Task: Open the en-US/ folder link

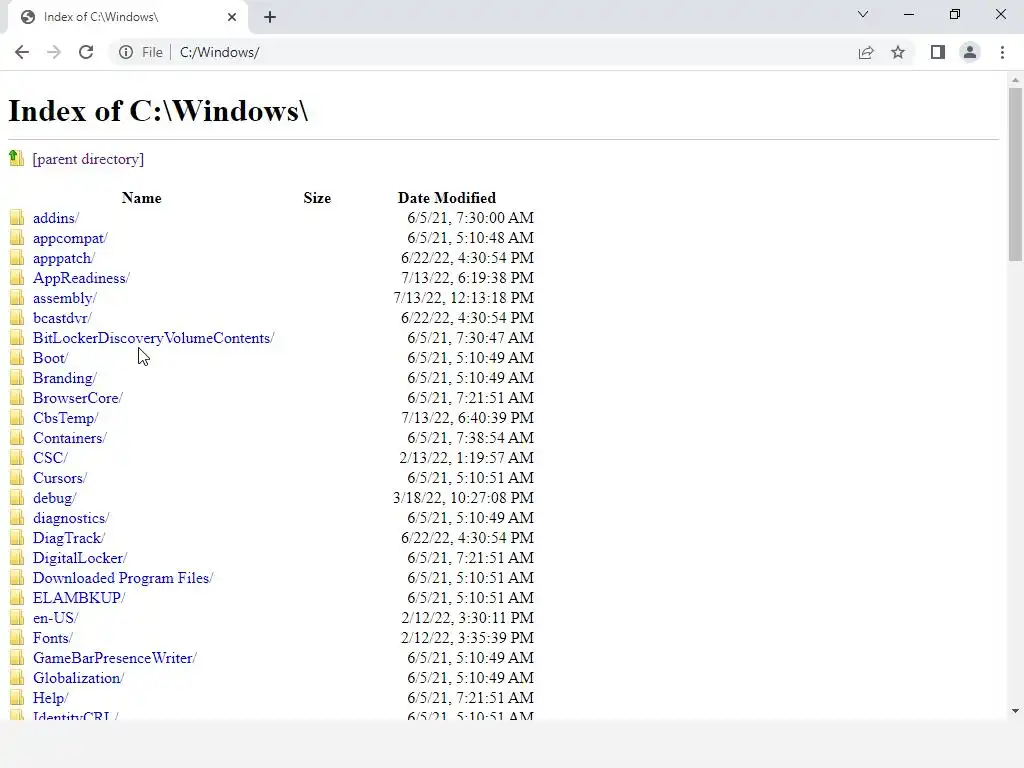Action: 56,618
